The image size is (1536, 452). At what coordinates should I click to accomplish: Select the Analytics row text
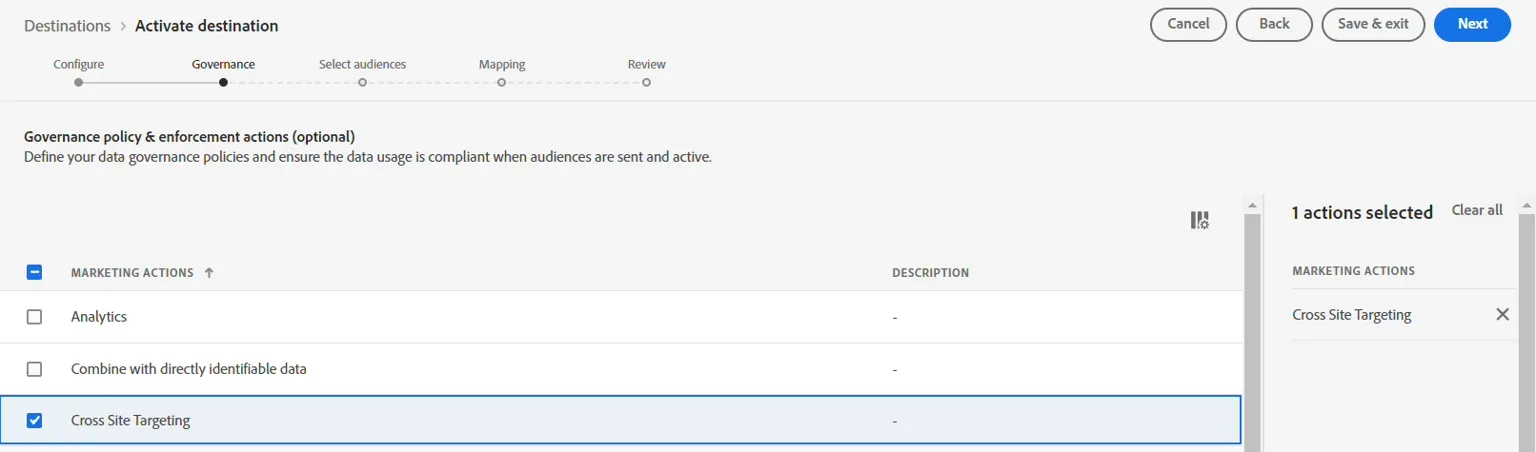coord(99,316)
